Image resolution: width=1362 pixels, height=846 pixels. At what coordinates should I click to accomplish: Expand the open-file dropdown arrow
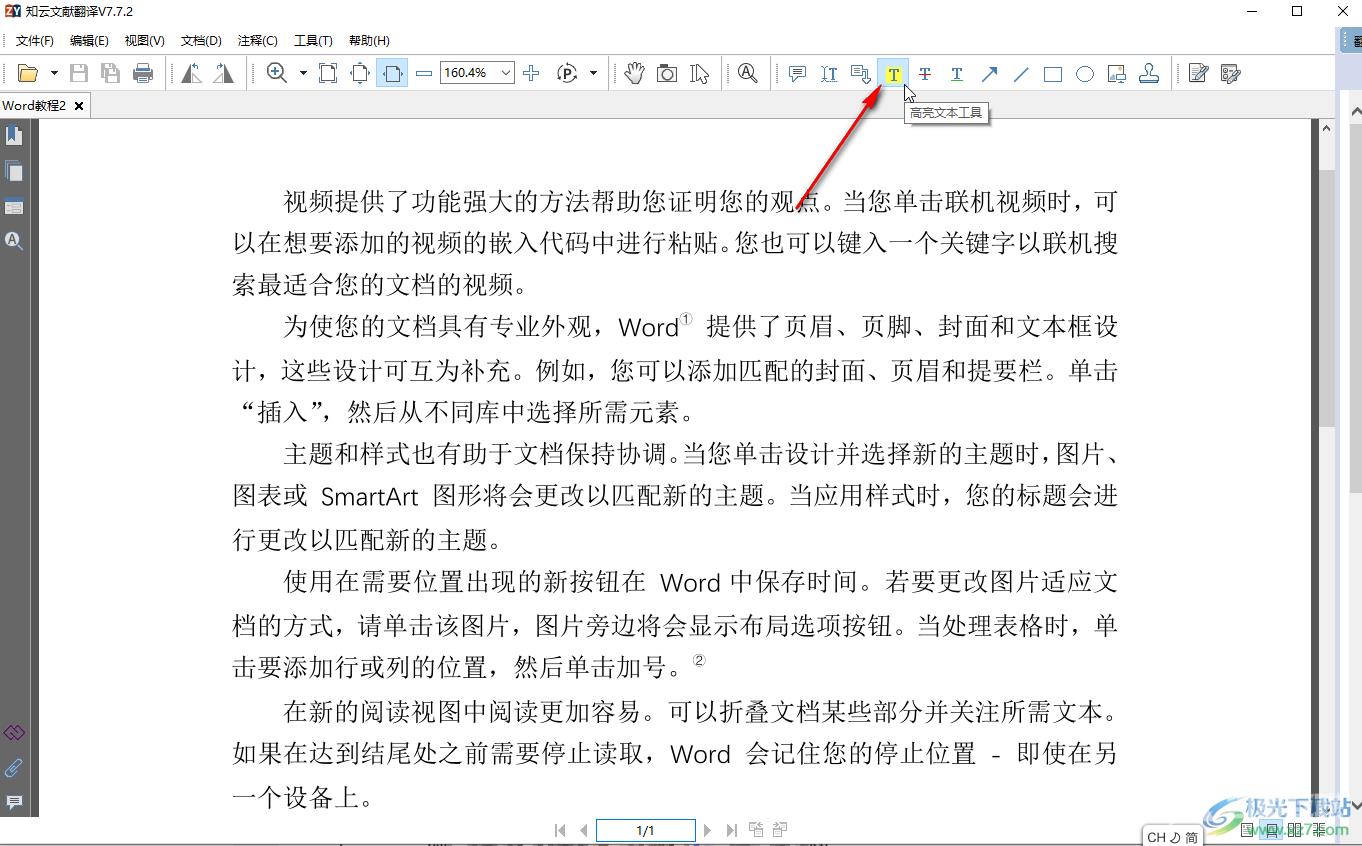54,73
